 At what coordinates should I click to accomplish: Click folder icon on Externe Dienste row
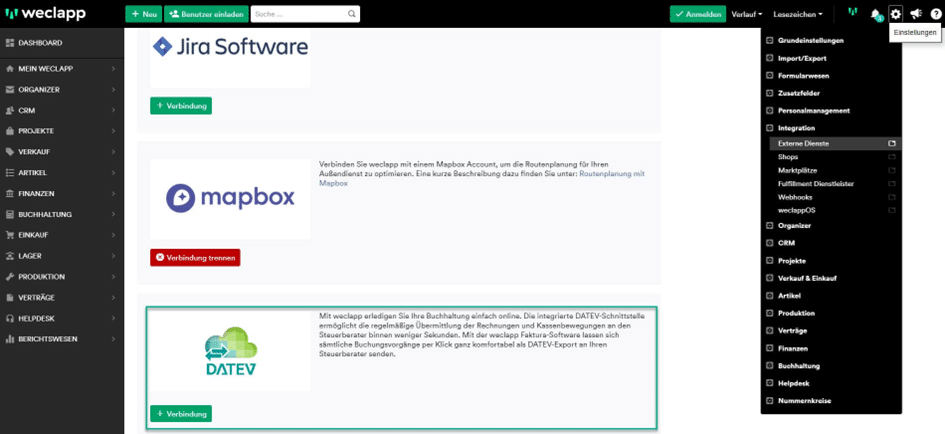pyautogui.click(x=892, y=143)
